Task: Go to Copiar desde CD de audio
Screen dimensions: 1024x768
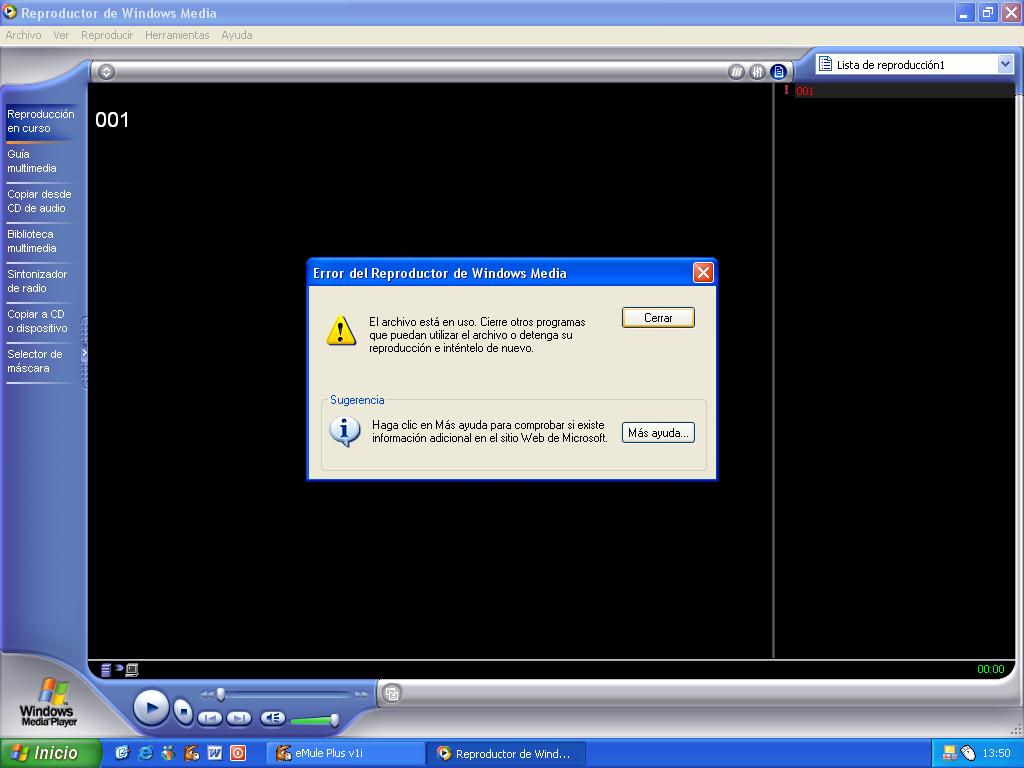Action: tap(39, 201)
